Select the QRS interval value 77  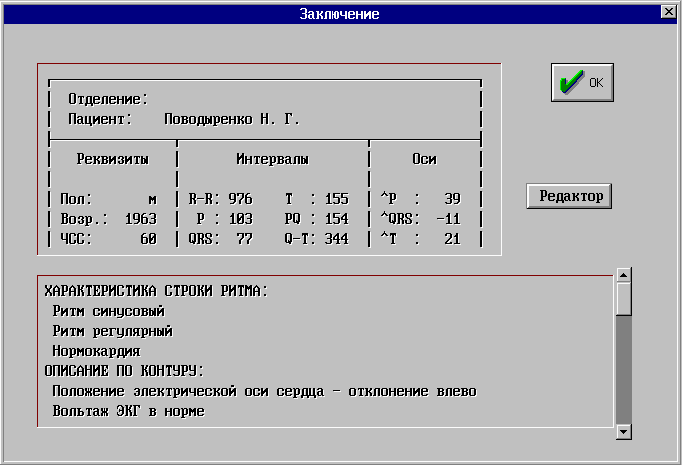pos(244,239)
